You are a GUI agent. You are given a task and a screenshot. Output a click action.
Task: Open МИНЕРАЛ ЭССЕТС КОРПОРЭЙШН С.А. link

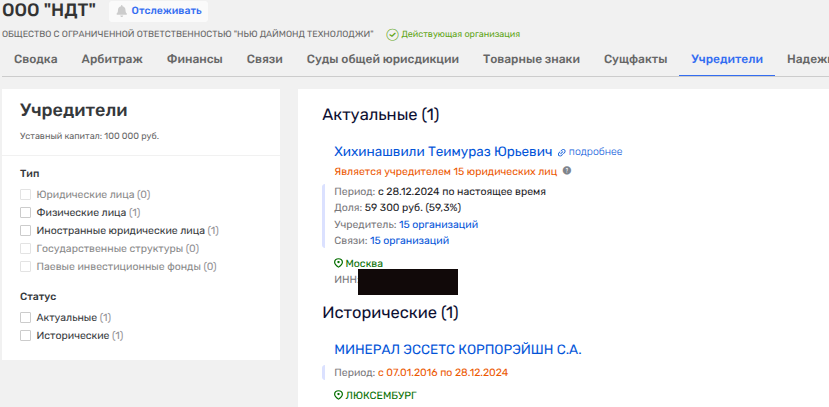tap(458, 350)
